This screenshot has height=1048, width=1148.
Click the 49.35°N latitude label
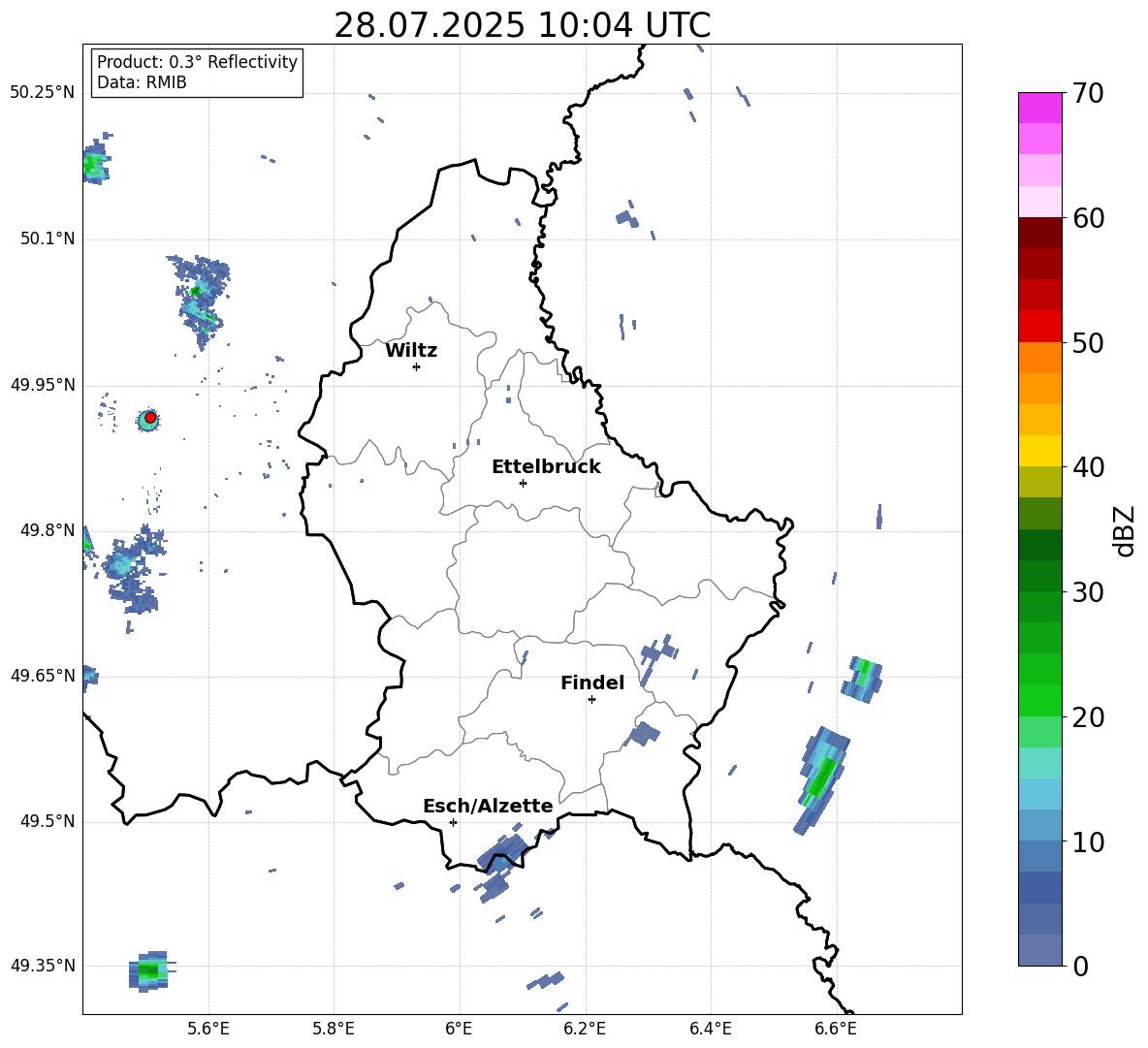pyautogui.click(x=42, y=966)
